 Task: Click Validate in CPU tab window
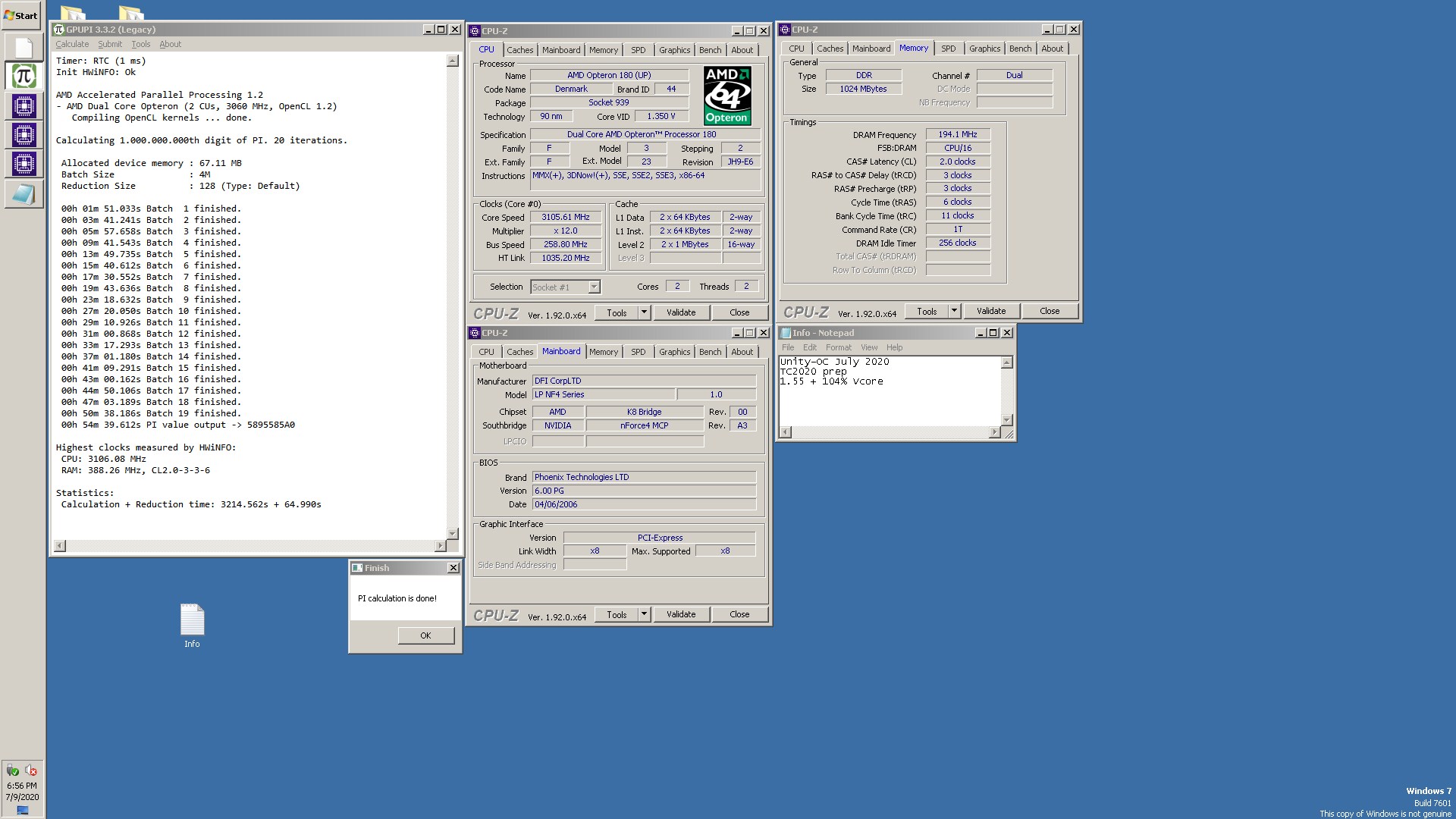click(681, 312)
